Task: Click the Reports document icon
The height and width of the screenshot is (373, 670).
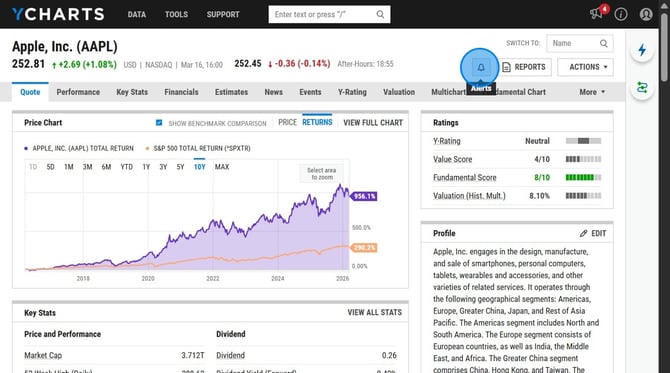Action: [x=506, y=67]
